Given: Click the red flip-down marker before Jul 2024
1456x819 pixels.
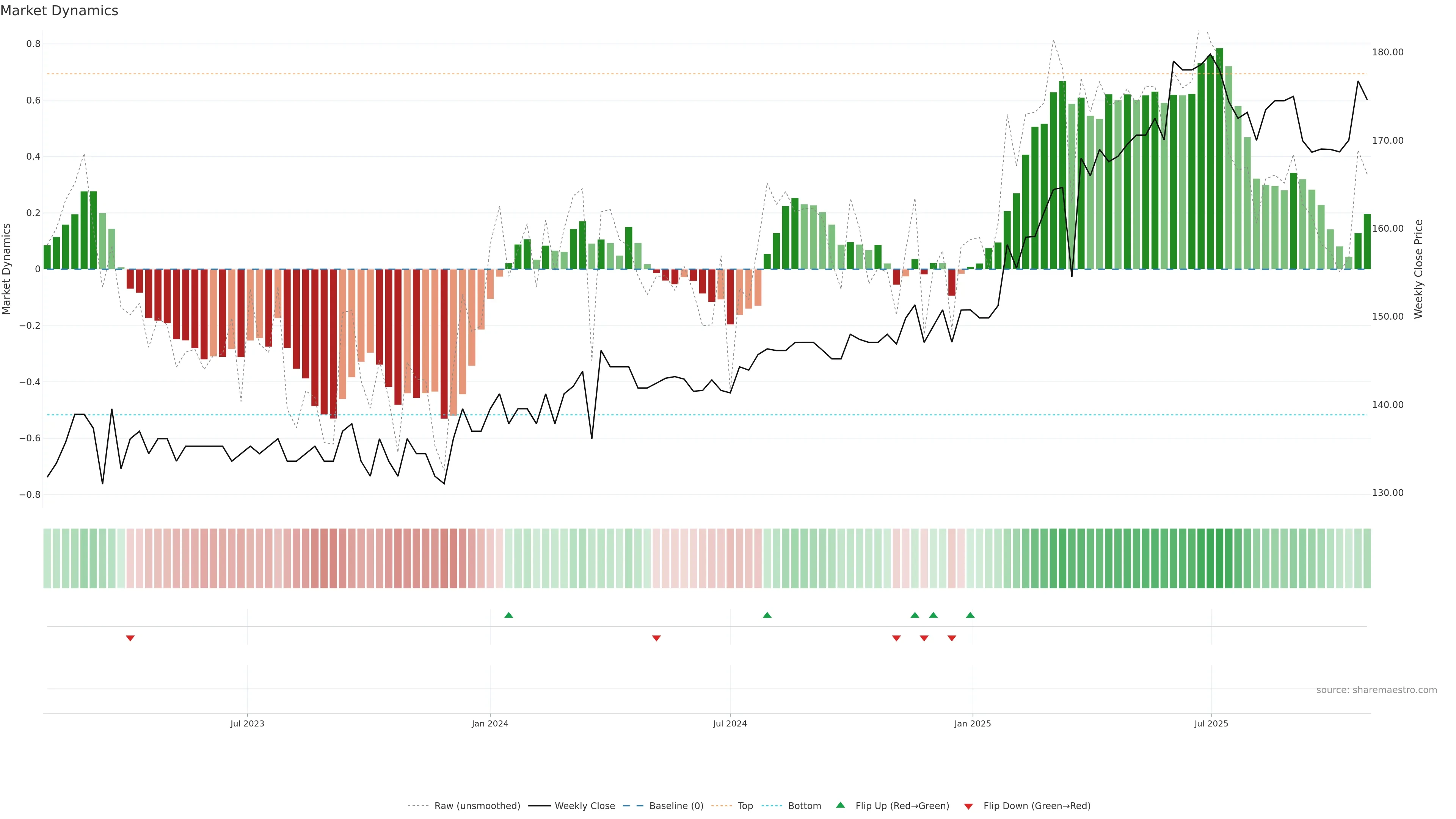Looking at the screenshot, I should point(656,638).
